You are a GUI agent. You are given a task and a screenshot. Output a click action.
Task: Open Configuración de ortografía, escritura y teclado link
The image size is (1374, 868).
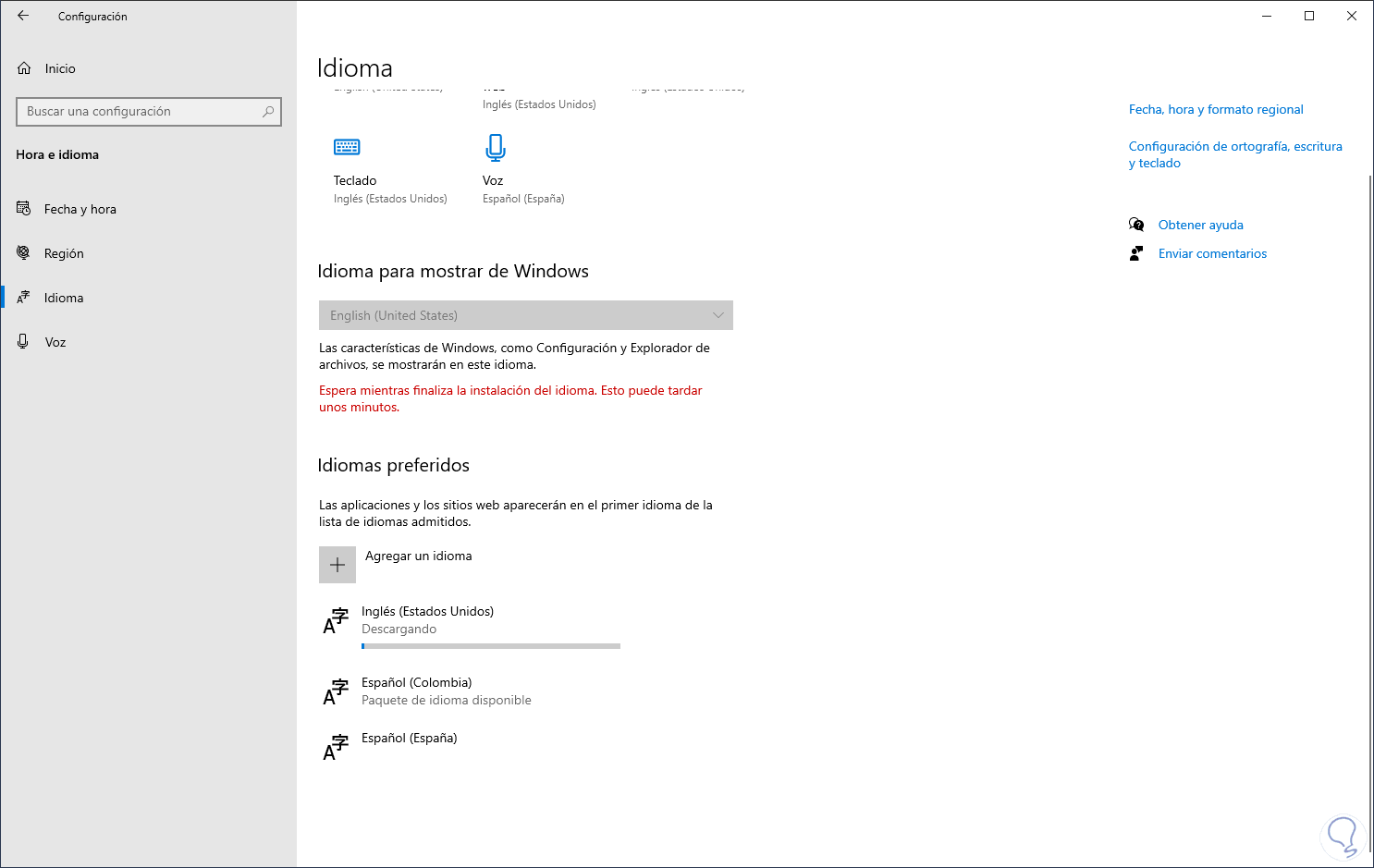(1235, 154)
